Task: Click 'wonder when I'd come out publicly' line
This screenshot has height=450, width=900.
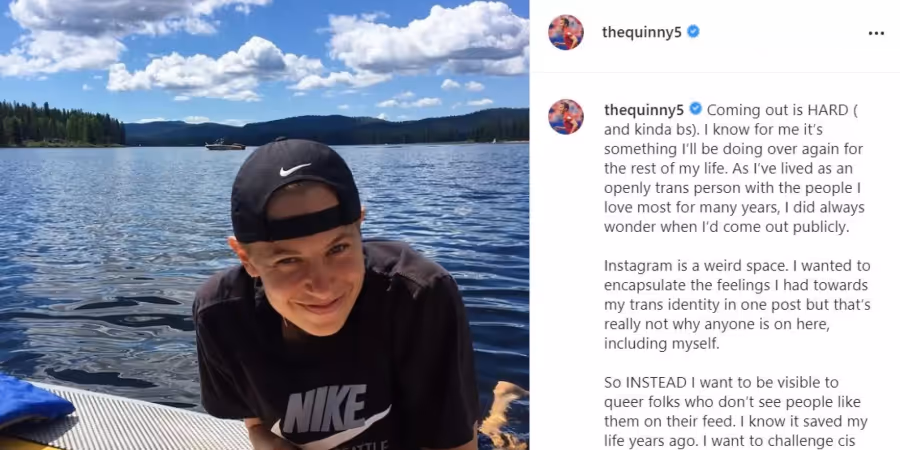Action: [x=726, y=227]
